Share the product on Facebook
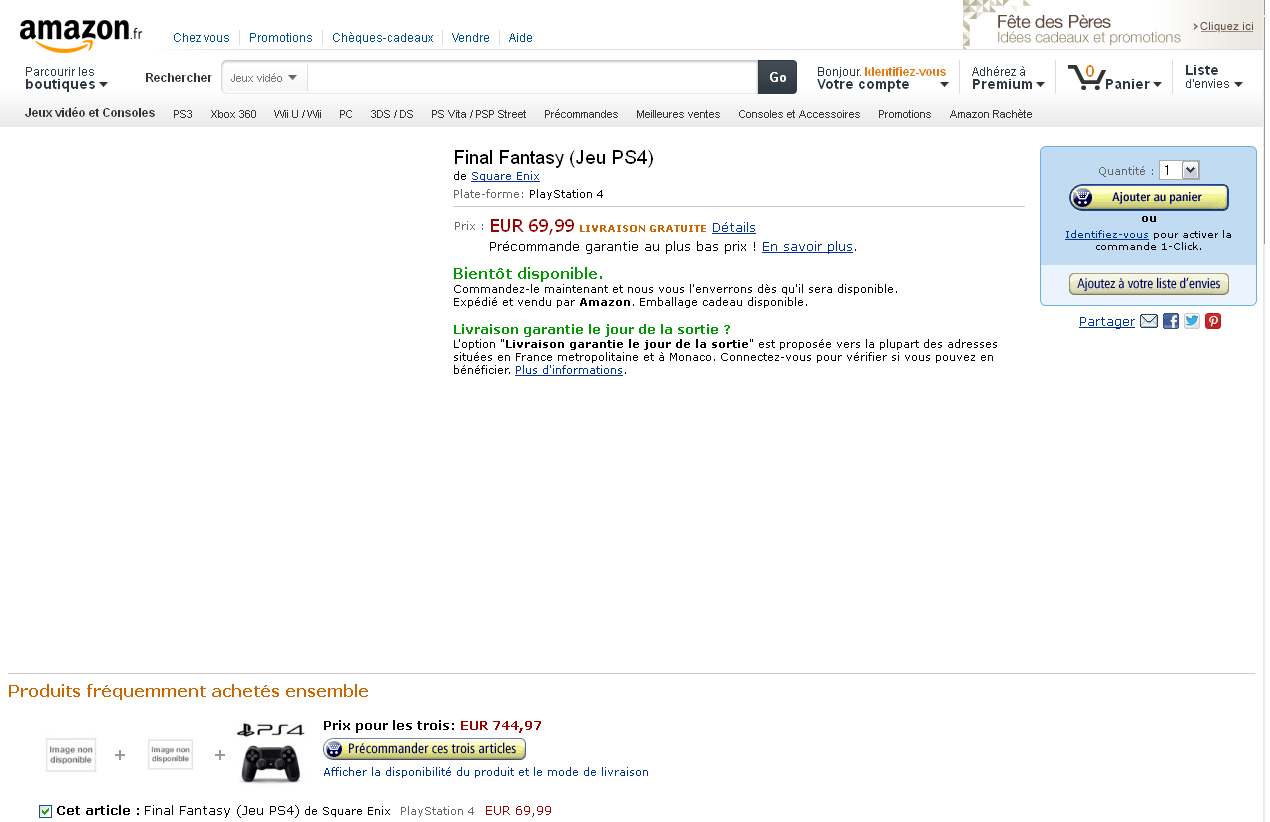1270x822 pixels. point(1171,321)
